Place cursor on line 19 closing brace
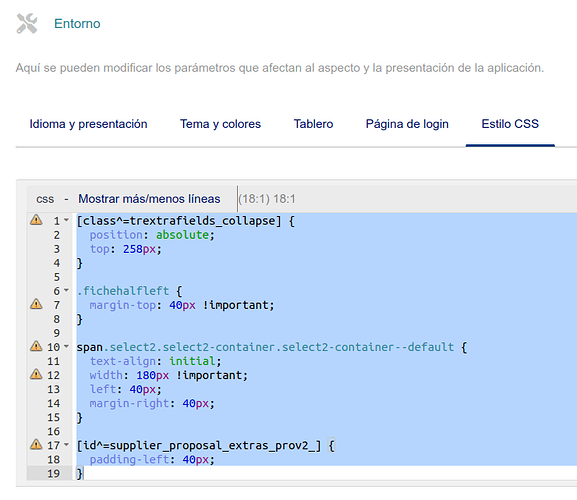This screenshot has width=577, height=500. click(x=79, y=474)
